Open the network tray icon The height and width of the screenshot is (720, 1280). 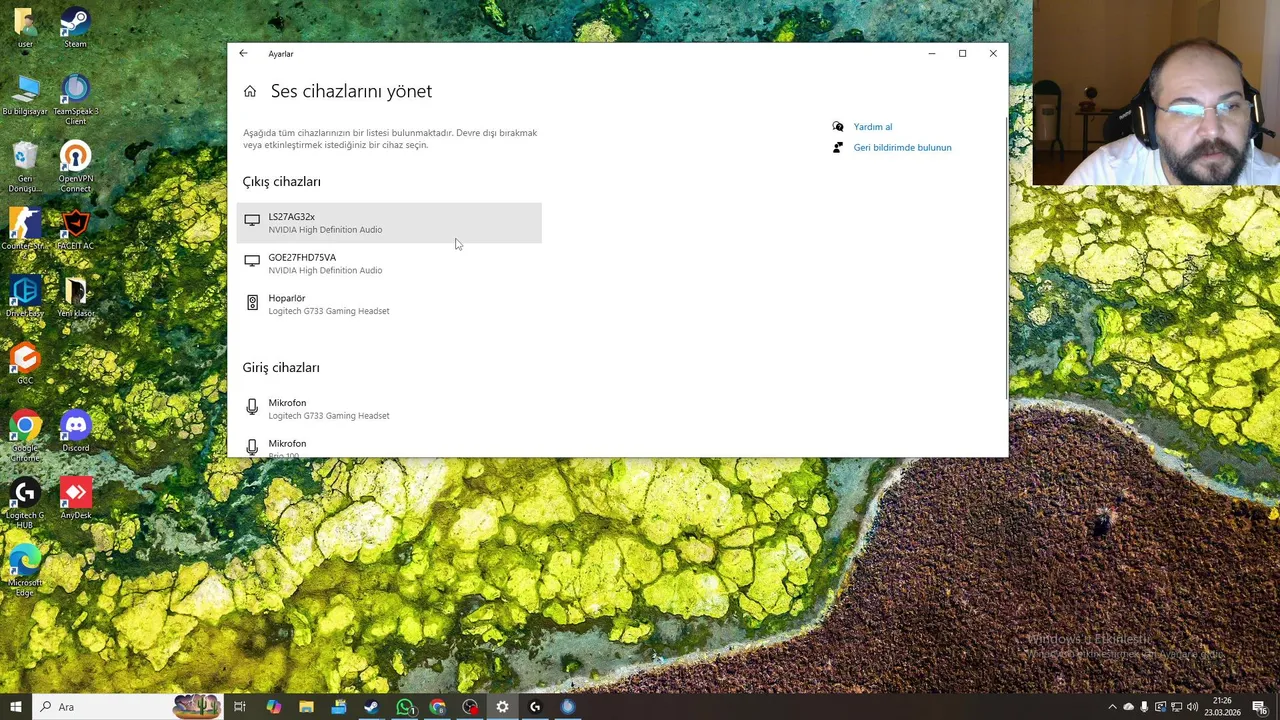[x=1176, y=707]
